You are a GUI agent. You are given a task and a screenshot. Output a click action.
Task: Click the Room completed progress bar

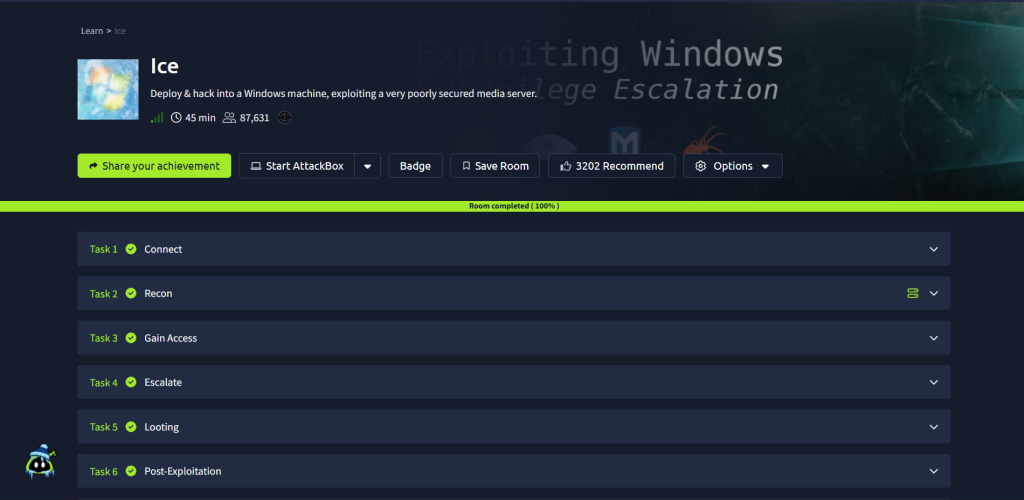(x=512, y=206)
